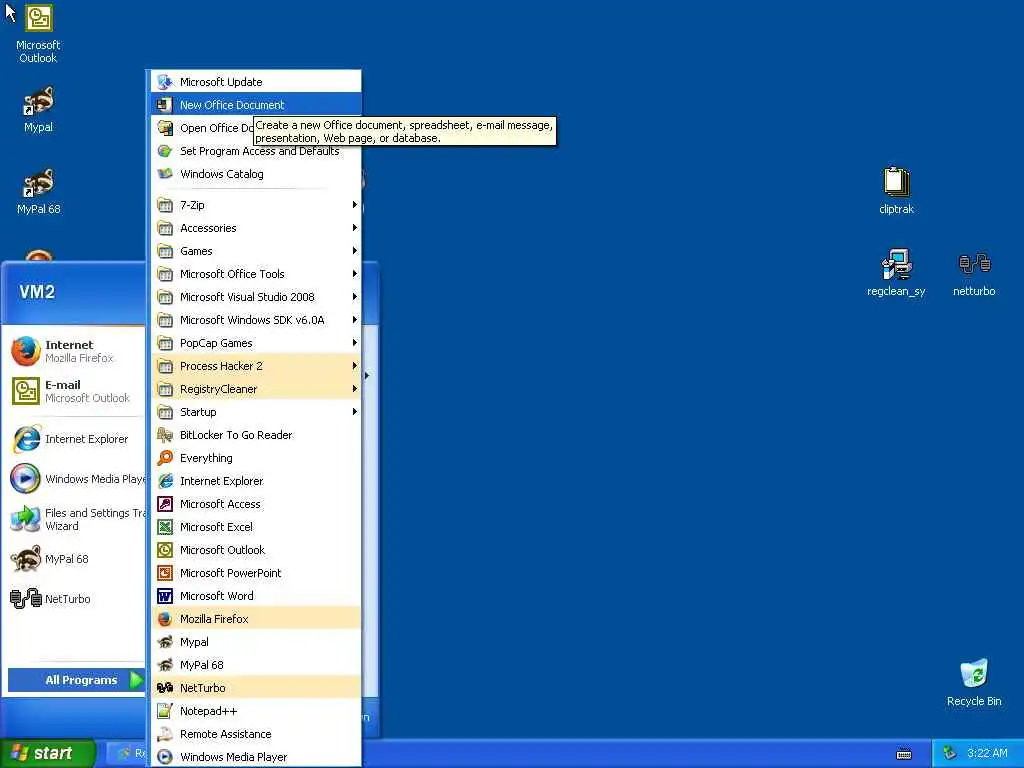The height and width of the screenshot is (768, 1024).
Task: Expand Microsoft Windows SDK v6.0A submenu
Action: tap(256, 320)
